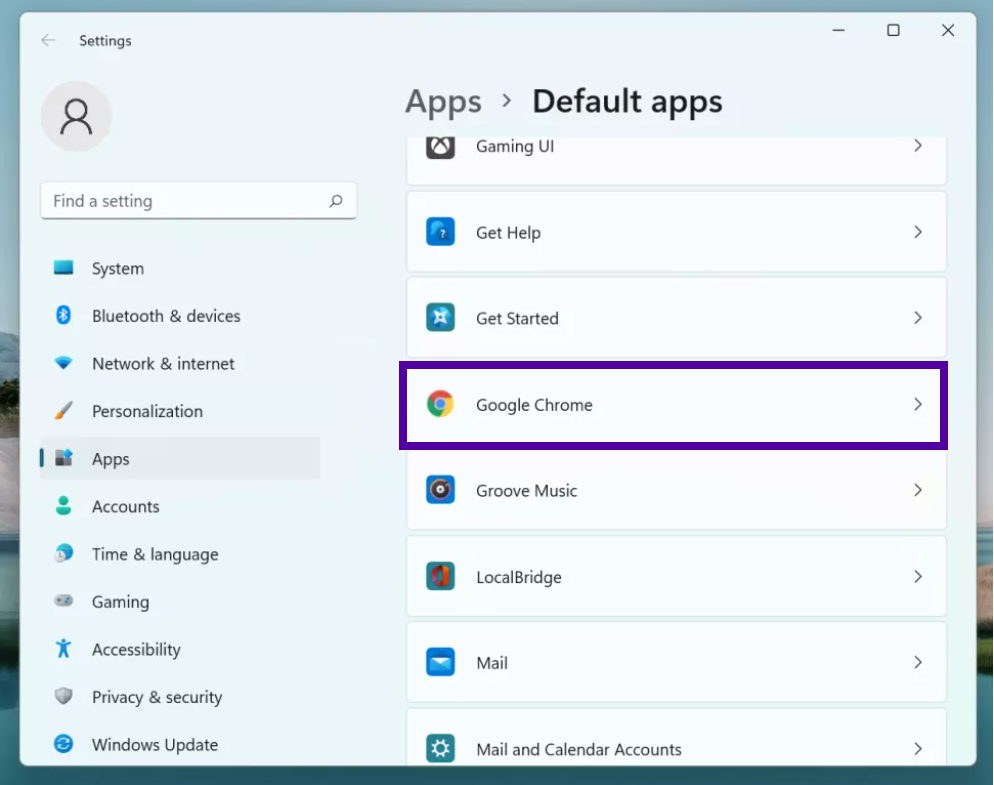Click the Gaming UI Xbox icon
994x785 pixels.
tap(440, 147)
